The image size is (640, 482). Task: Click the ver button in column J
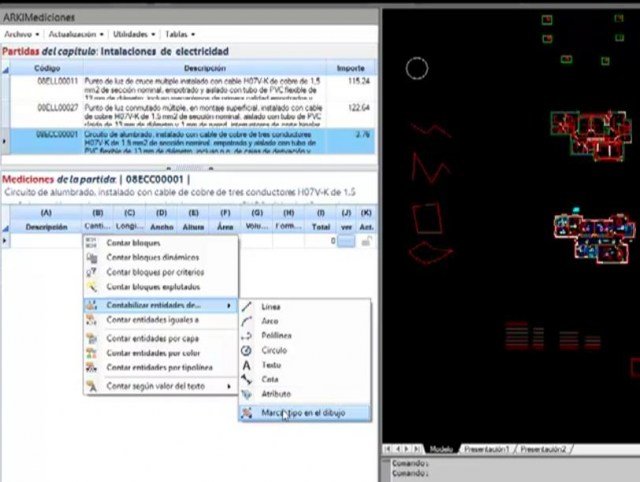coord(346,242)
